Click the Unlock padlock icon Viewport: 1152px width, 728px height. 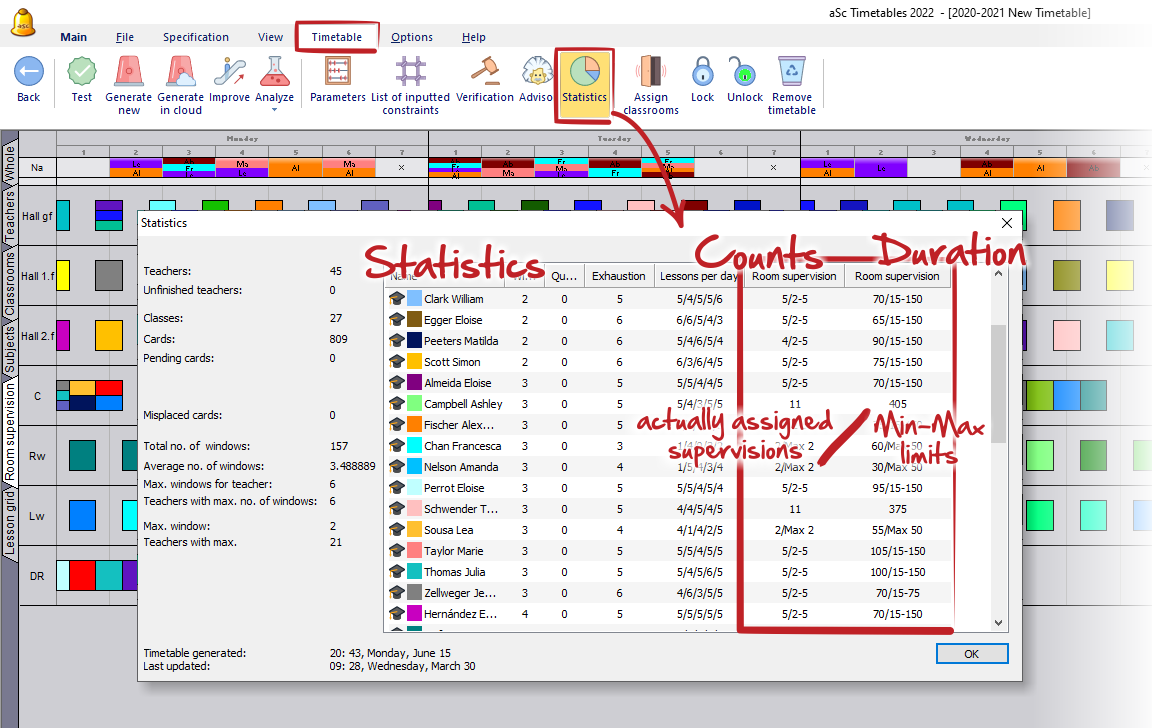(743, 72)
